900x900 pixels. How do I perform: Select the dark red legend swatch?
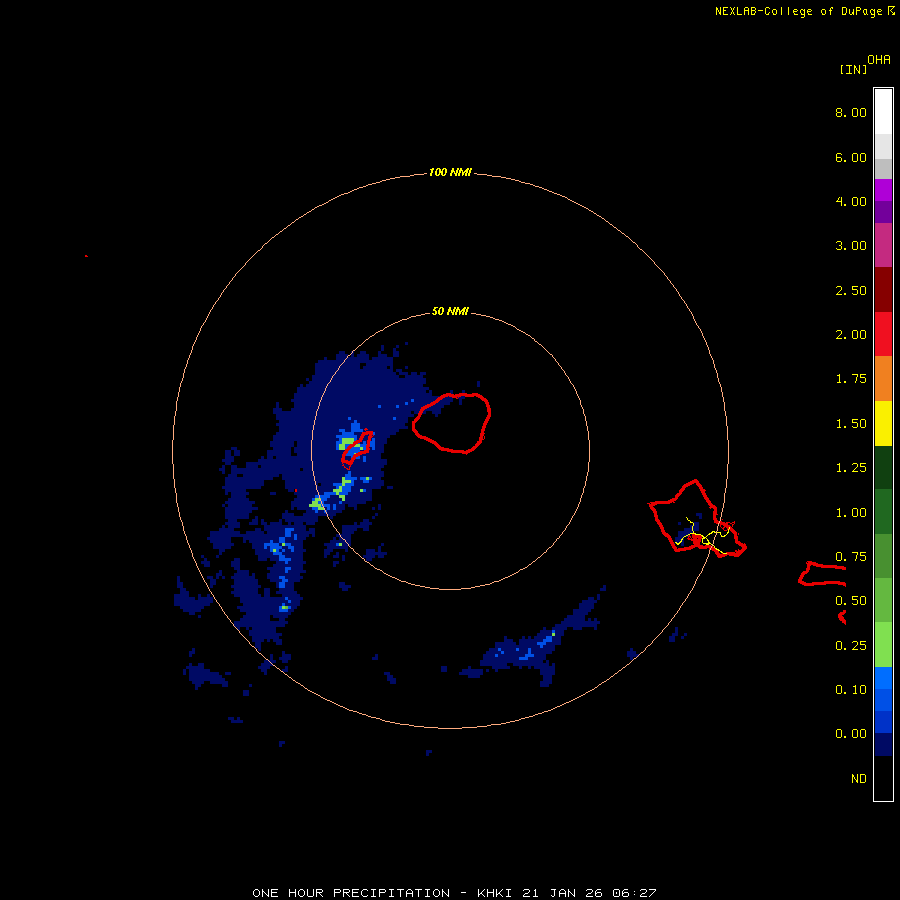883,290
